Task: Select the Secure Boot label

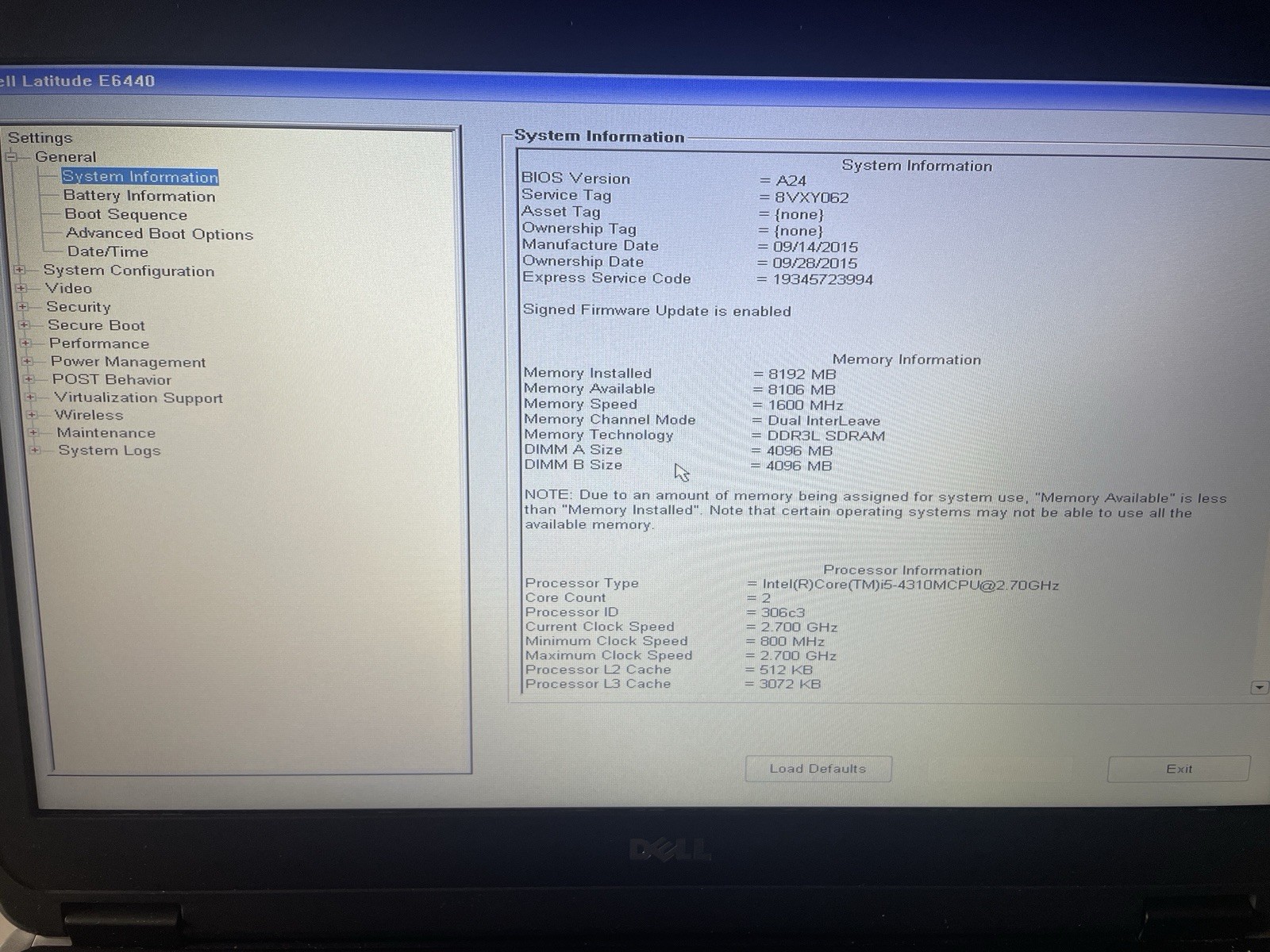Action: coord(96,325)
